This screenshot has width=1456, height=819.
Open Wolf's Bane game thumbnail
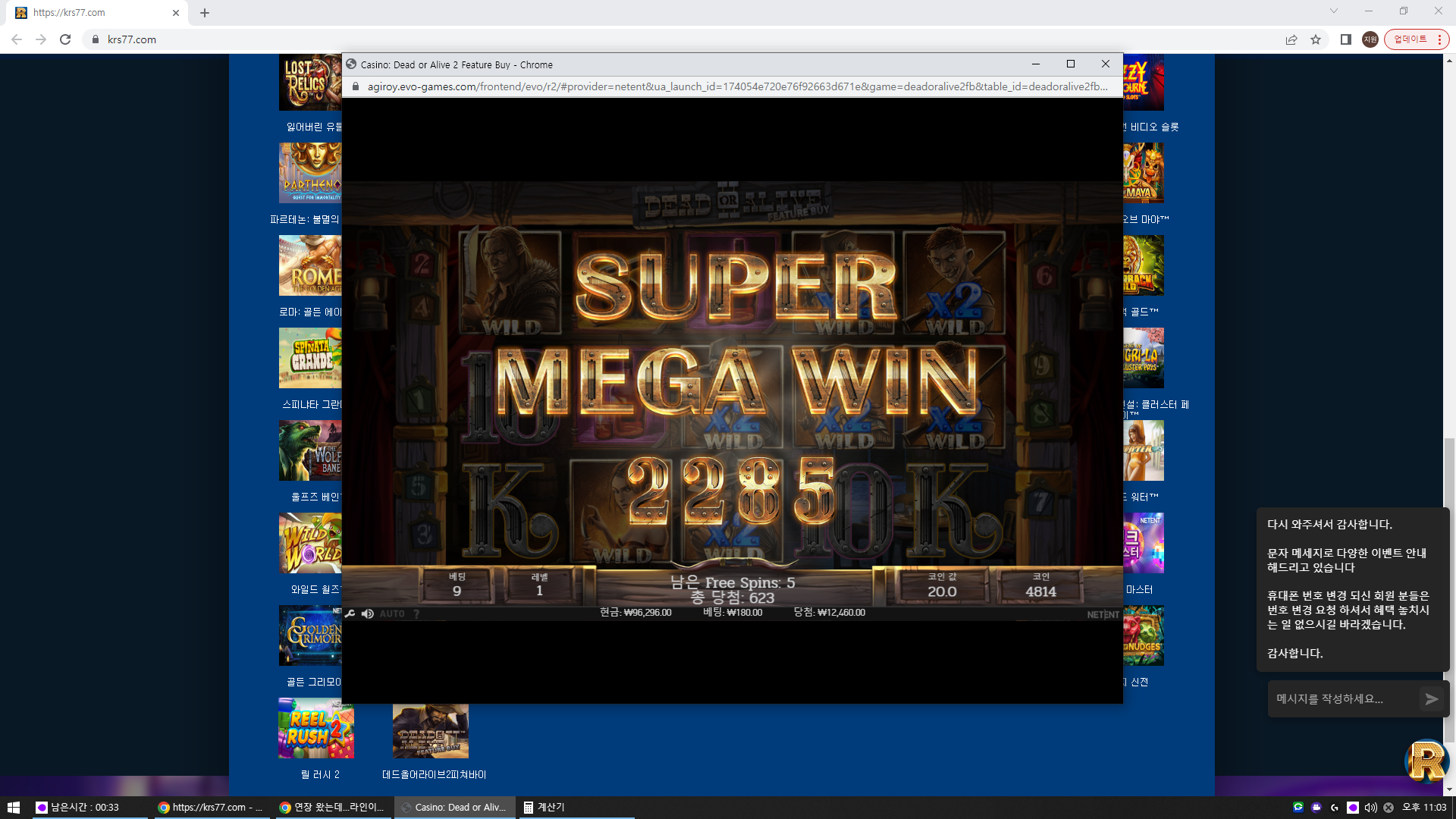[310, 450]
